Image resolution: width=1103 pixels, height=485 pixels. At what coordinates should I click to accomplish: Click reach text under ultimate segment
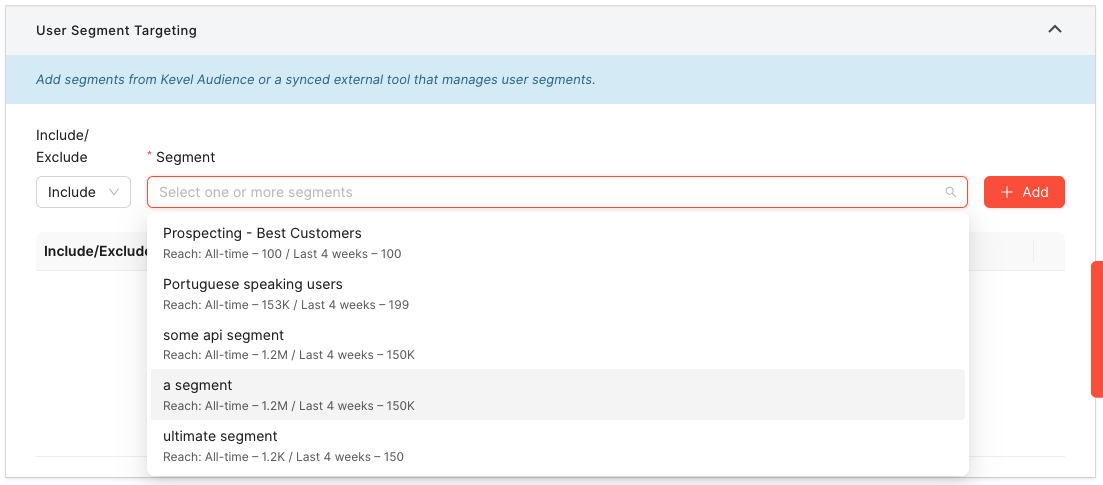coord(283,457)
